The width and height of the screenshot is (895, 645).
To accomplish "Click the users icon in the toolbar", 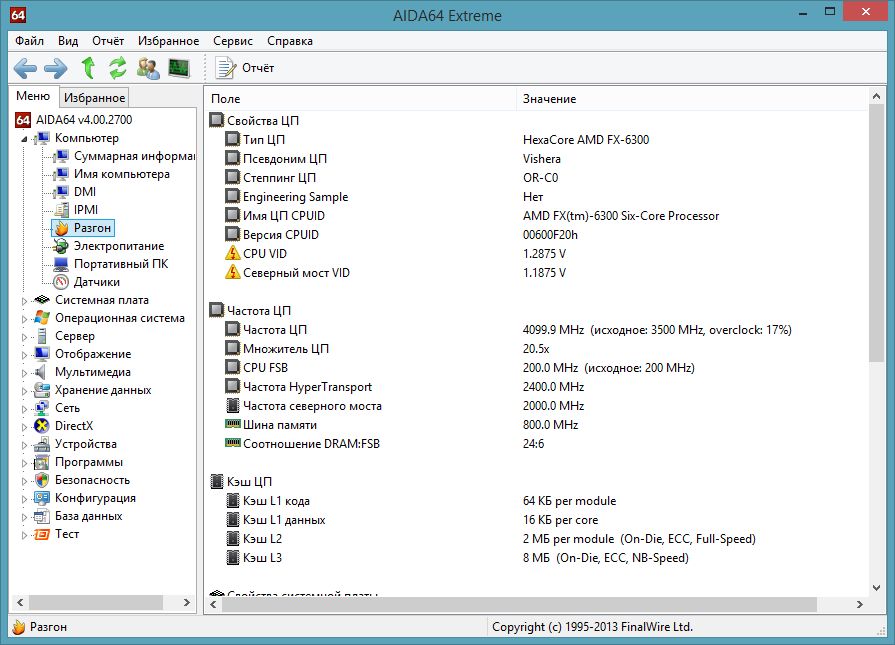I will (x=148, y=68).
